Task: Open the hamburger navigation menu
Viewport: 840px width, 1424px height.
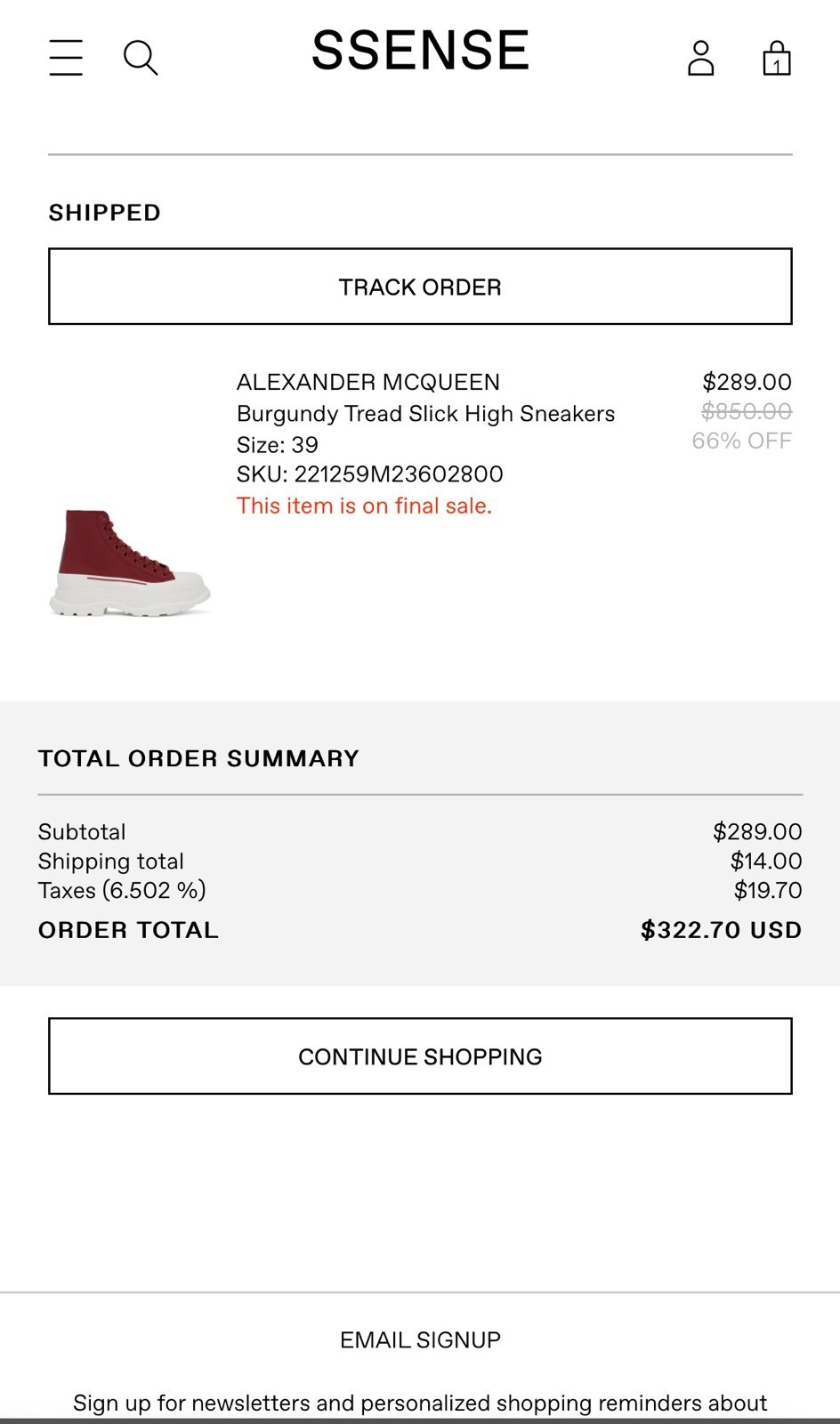Action: point(66,58)
